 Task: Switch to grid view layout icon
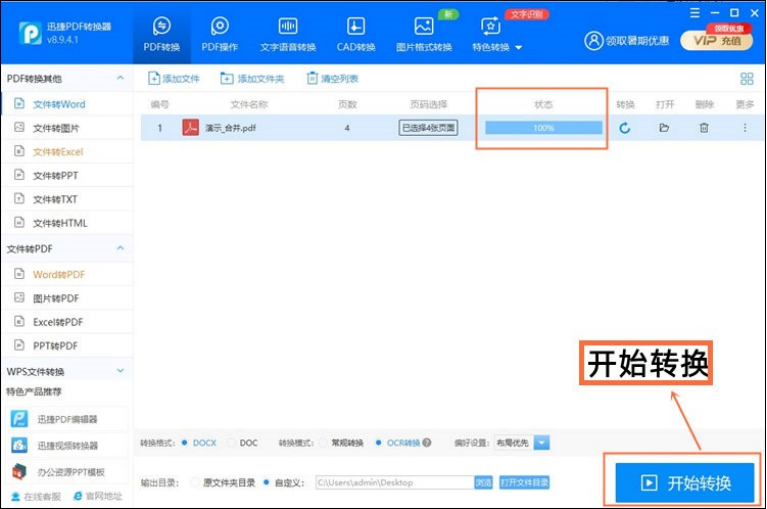pyautogui.click(x=746, y=79)
